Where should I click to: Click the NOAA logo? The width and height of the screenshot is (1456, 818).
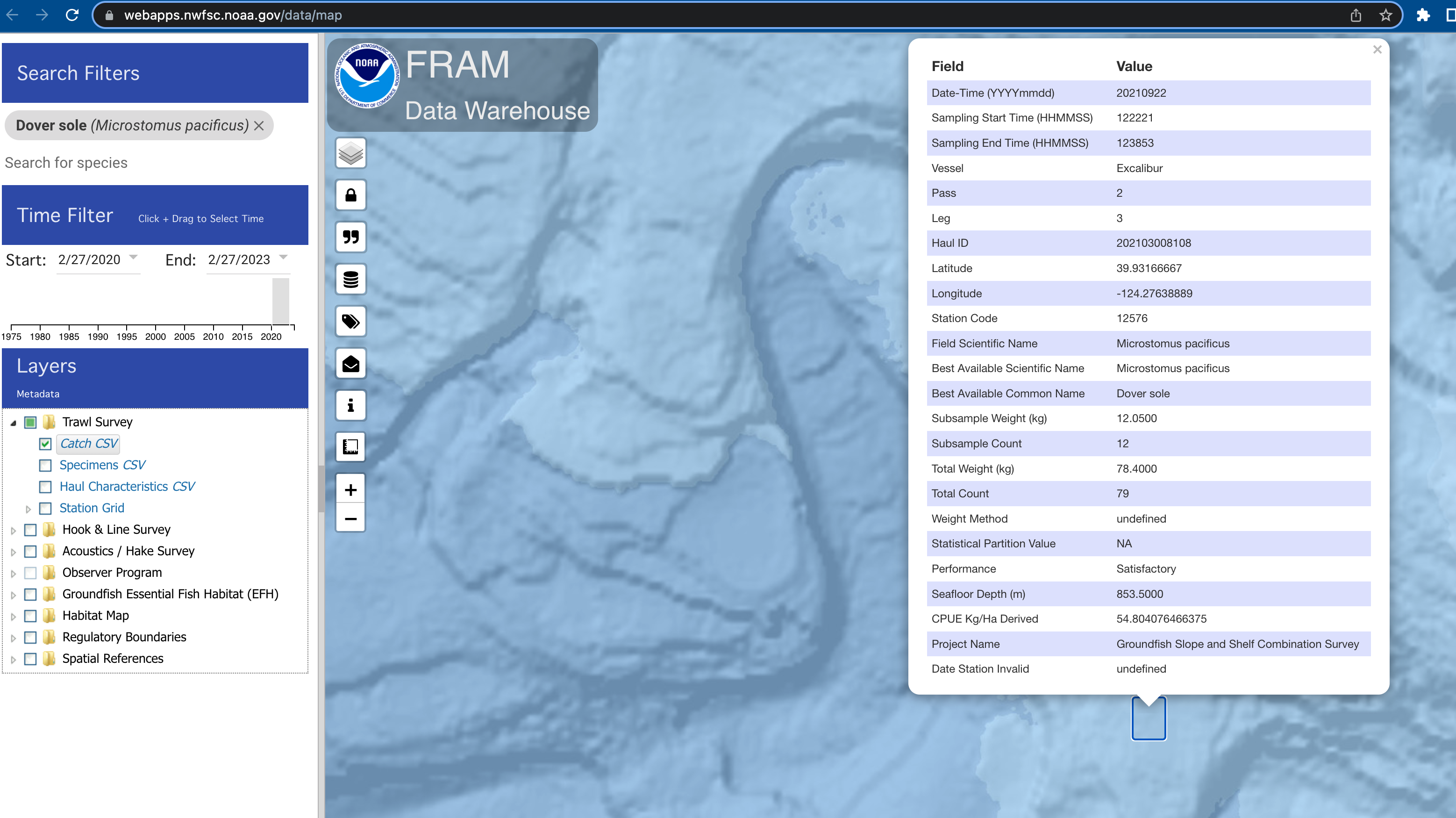tap(367, 76)
